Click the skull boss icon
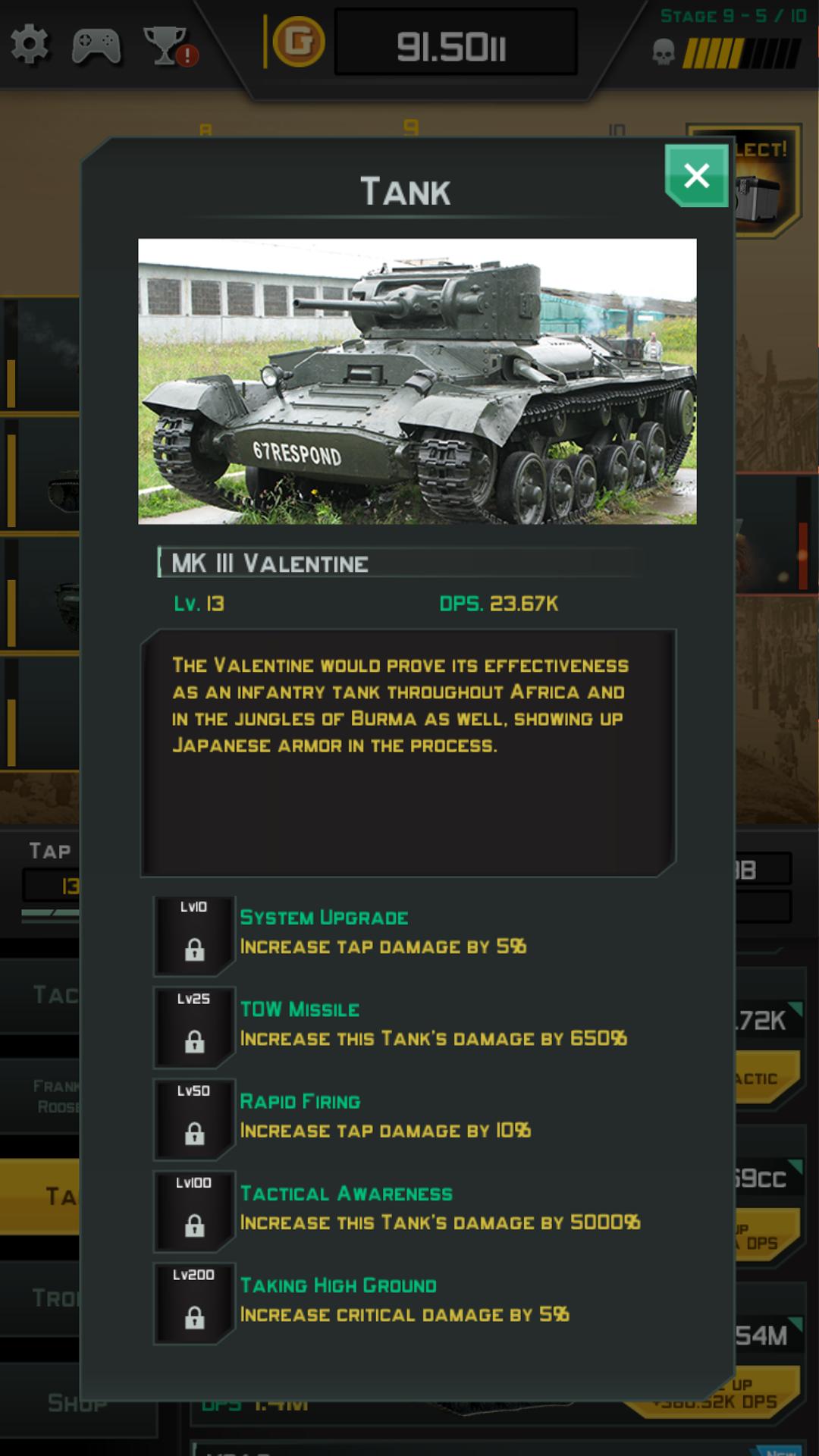 pyautogui.click(x=664, y=52)
